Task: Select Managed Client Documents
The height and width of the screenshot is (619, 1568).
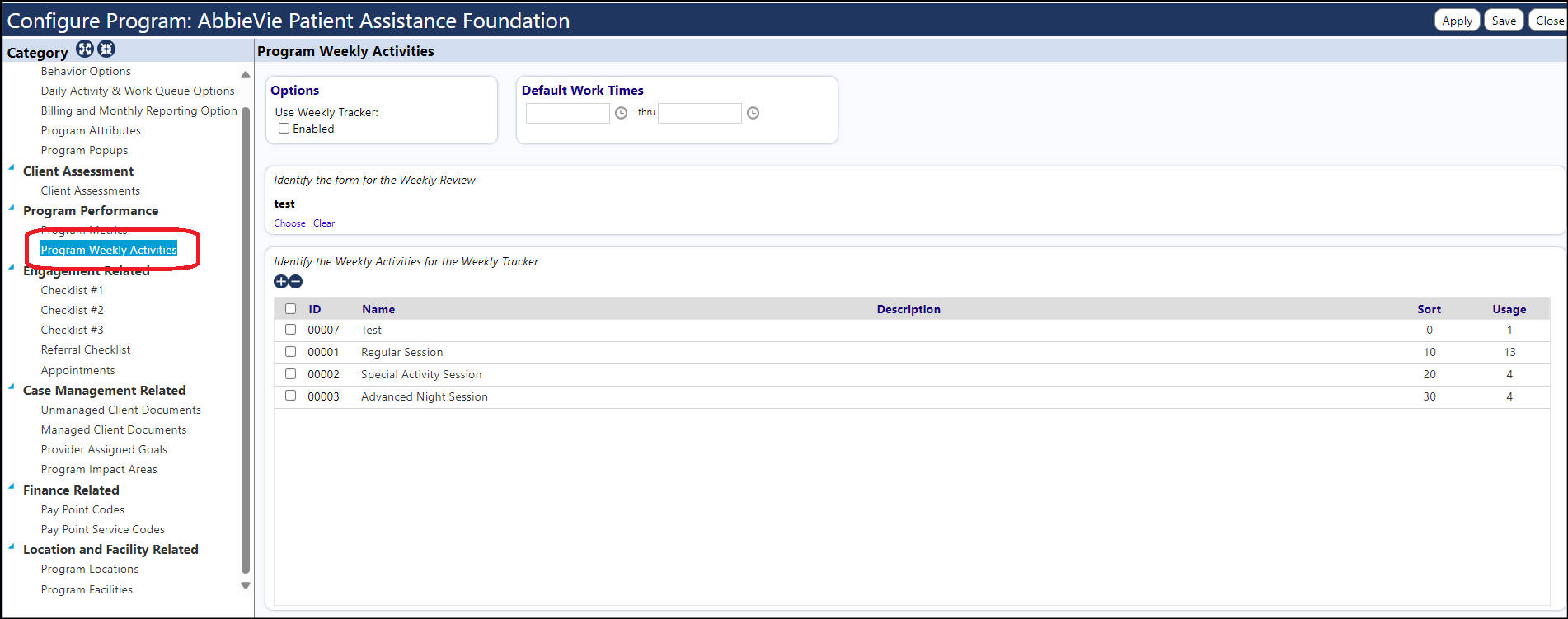Action: 114,430
